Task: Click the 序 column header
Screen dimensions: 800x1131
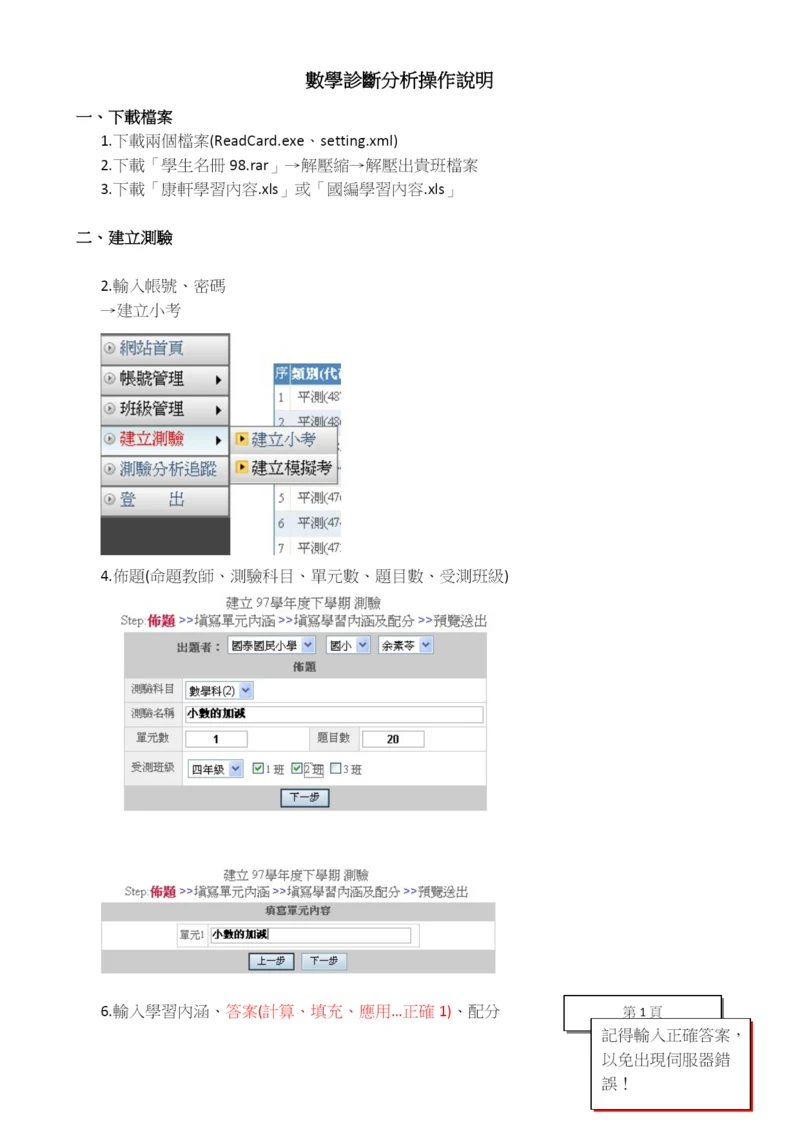Action: (281, 373)
